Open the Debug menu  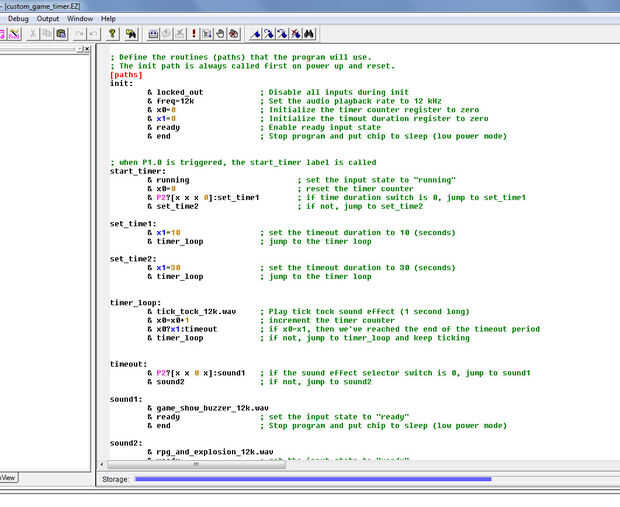coord(18,19)
